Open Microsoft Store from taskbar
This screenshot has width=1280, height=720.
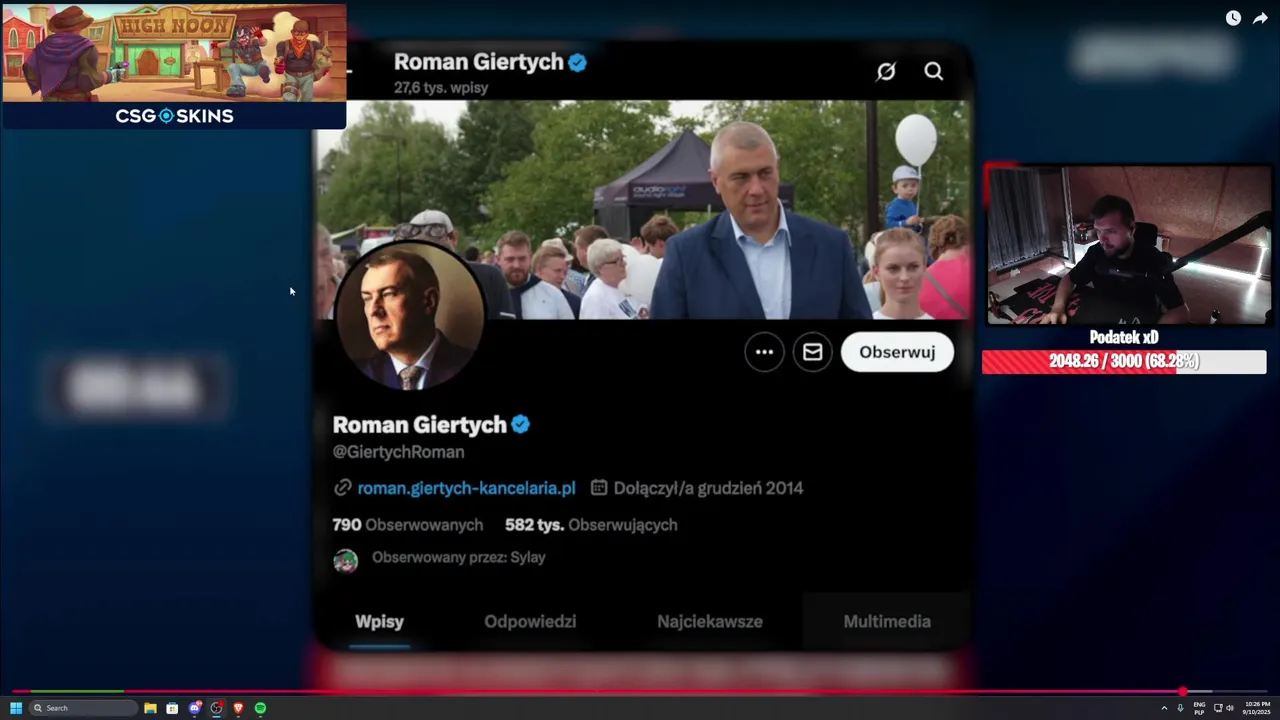coord(172,708)
